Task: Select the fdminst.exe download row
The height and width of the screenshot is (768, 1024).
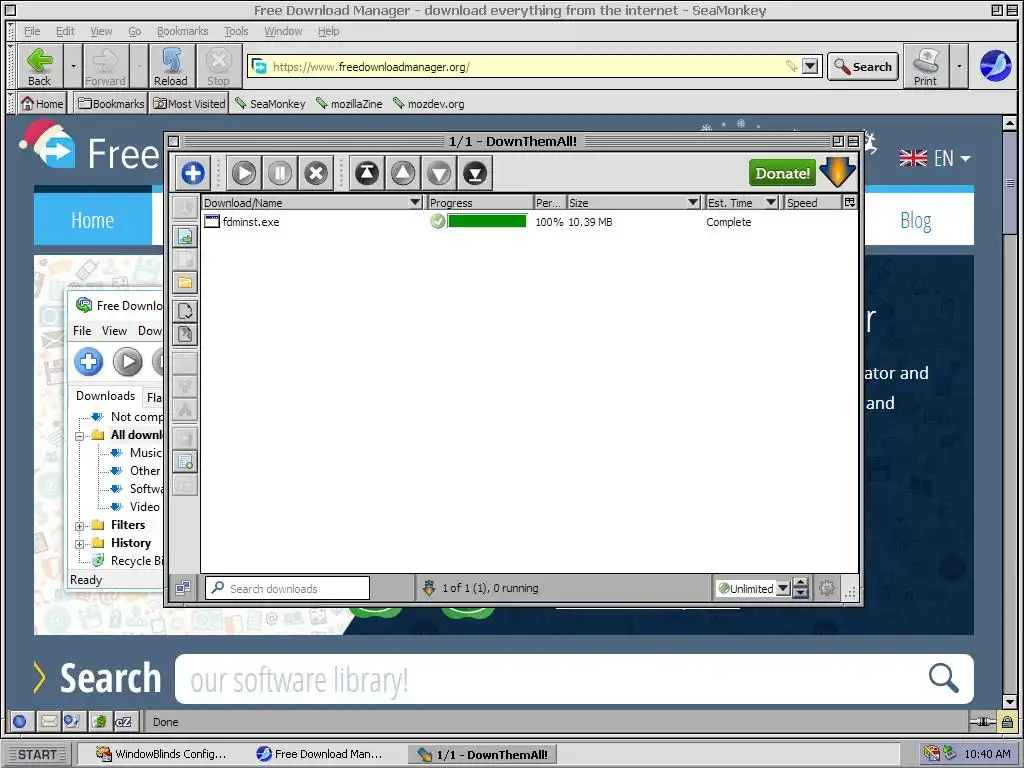Action: (x=529, y=221)
